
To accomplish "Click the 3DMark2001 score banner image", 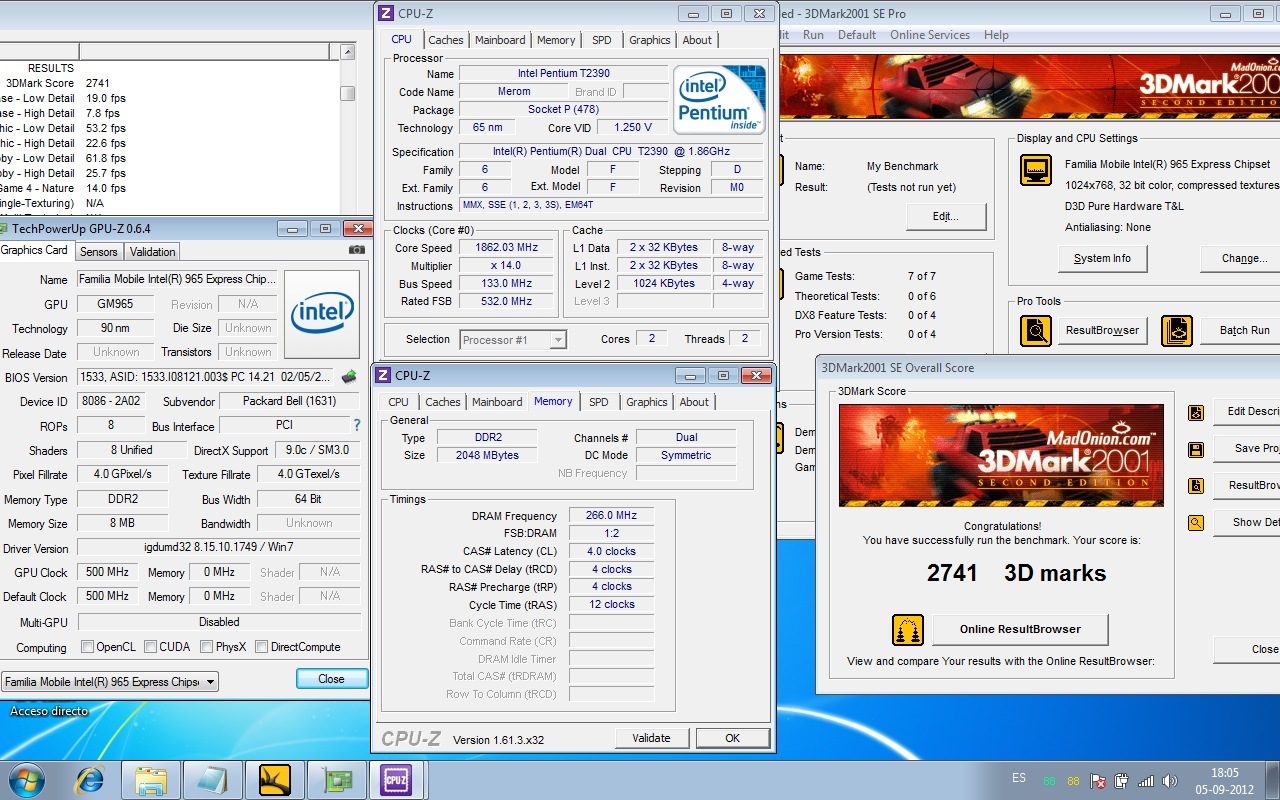I will pyautogui.click(x=1001, y=455).
